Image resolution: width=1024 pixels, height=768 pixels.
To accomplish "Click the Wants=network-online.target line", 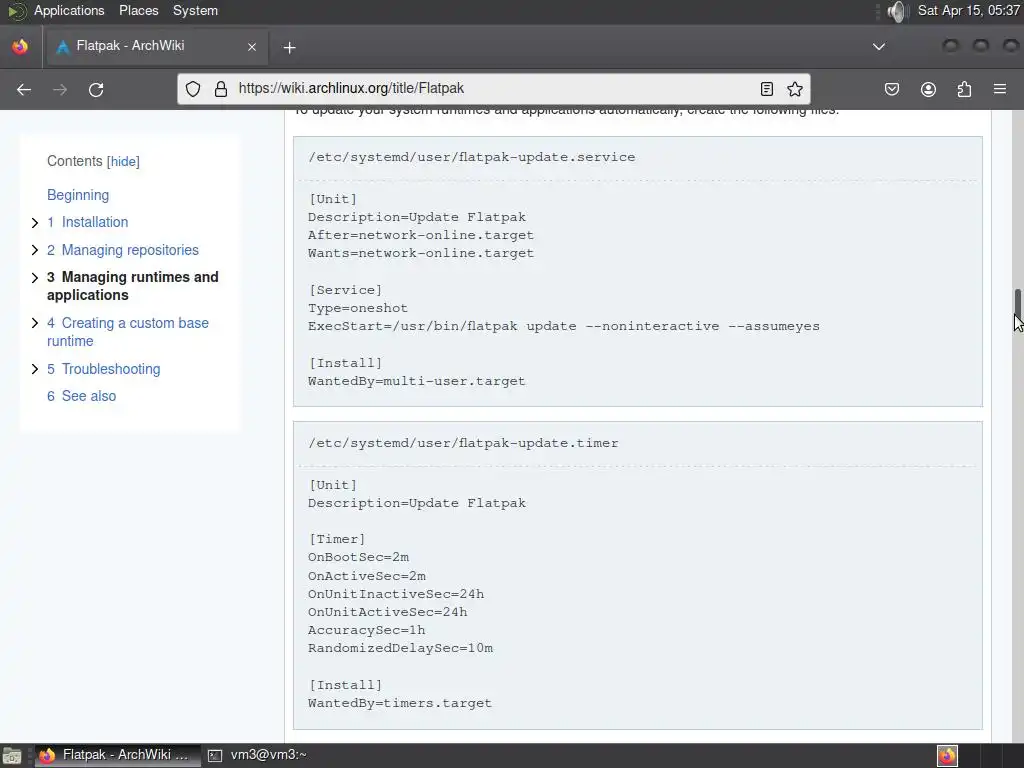I will (x=421, y=253).
